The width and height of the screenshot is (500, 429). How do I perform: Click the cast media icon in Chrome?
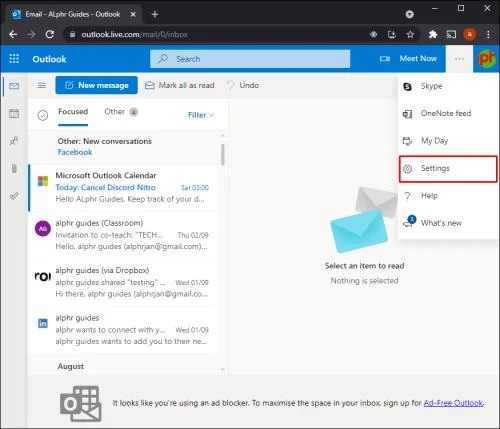(x=451, y=34)
